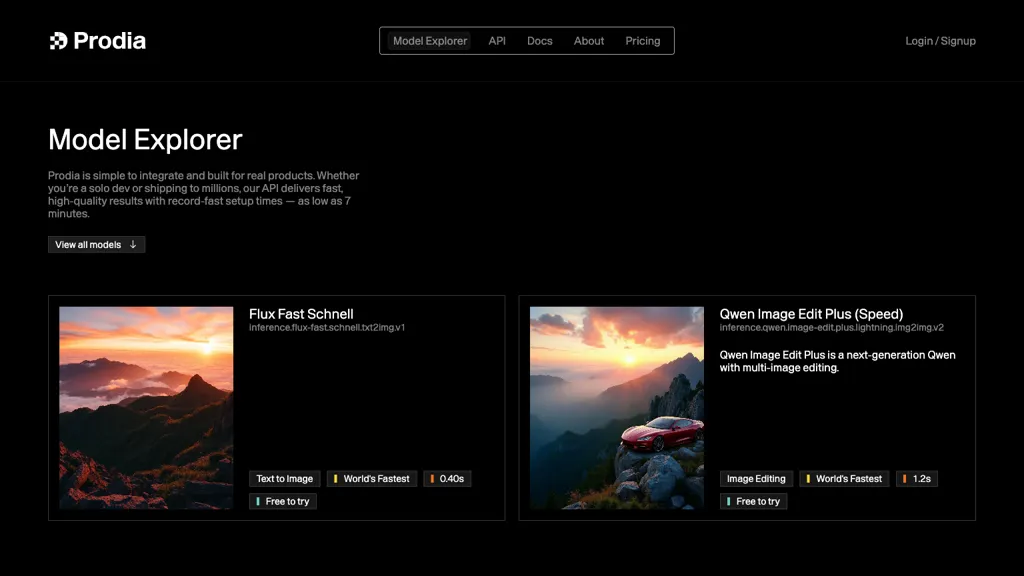Click World's Fastest tag on Flux card
This screenshot has width=1024, height=576.
pos(372,479)
